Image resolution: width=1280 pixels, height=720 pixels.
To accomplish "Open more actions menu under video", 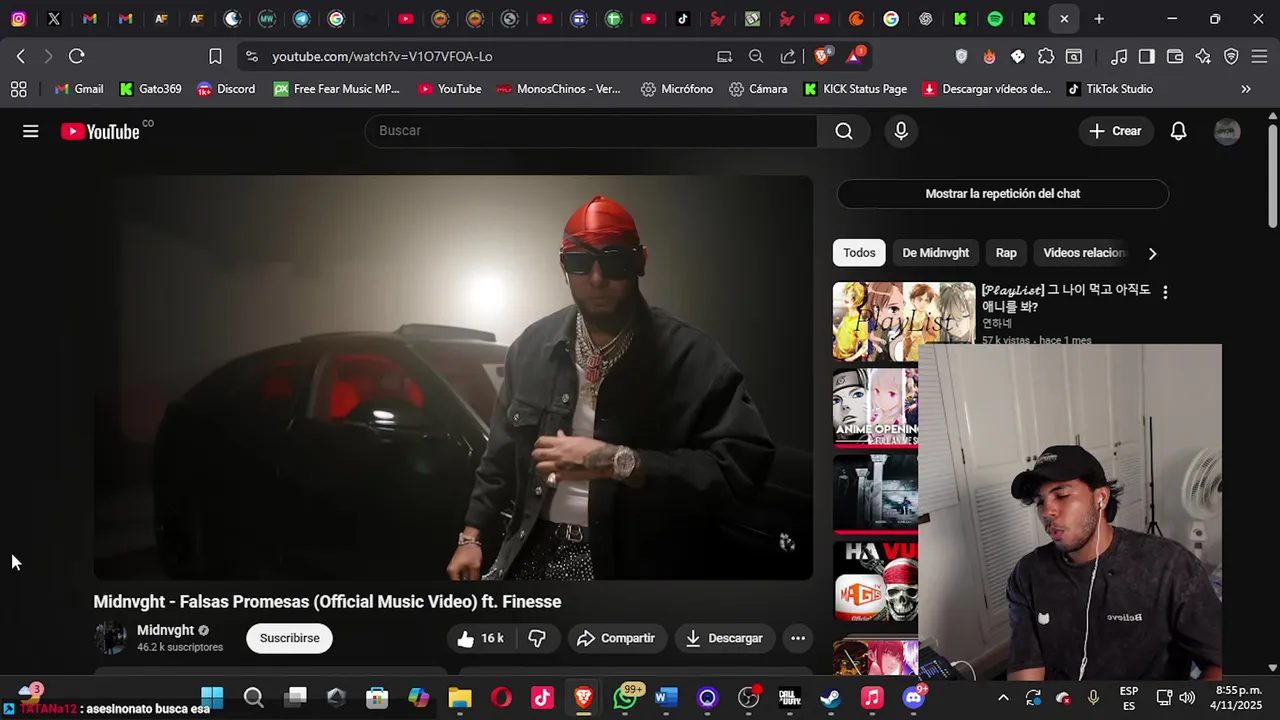I will (x=798, y=638).
